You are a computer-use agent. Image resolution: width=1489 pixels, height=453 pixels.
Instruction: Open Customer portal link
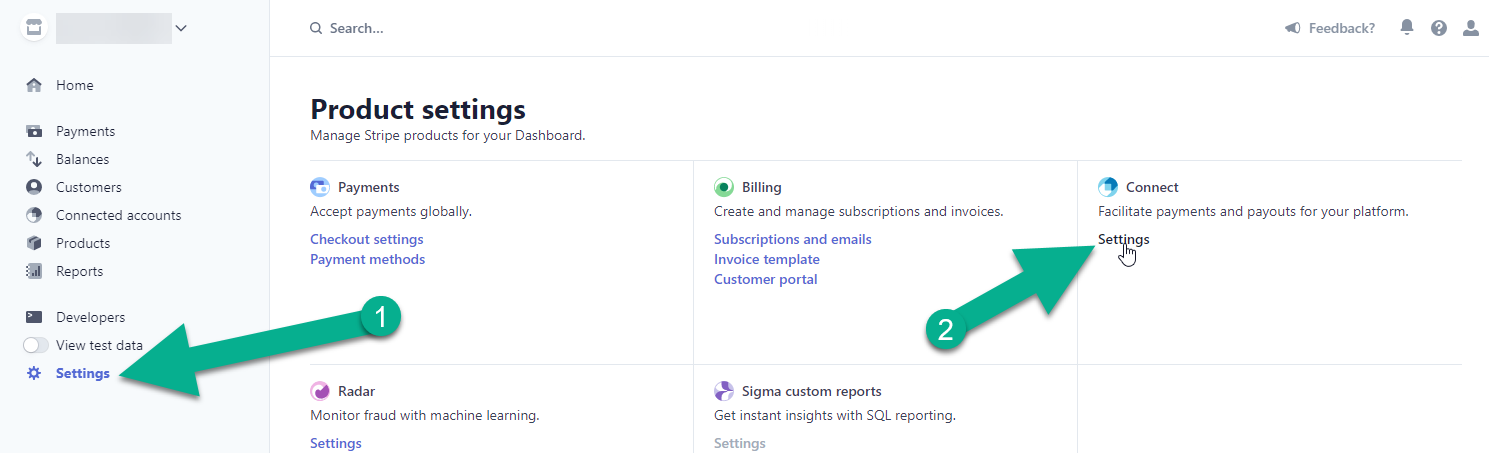point(765,279)
